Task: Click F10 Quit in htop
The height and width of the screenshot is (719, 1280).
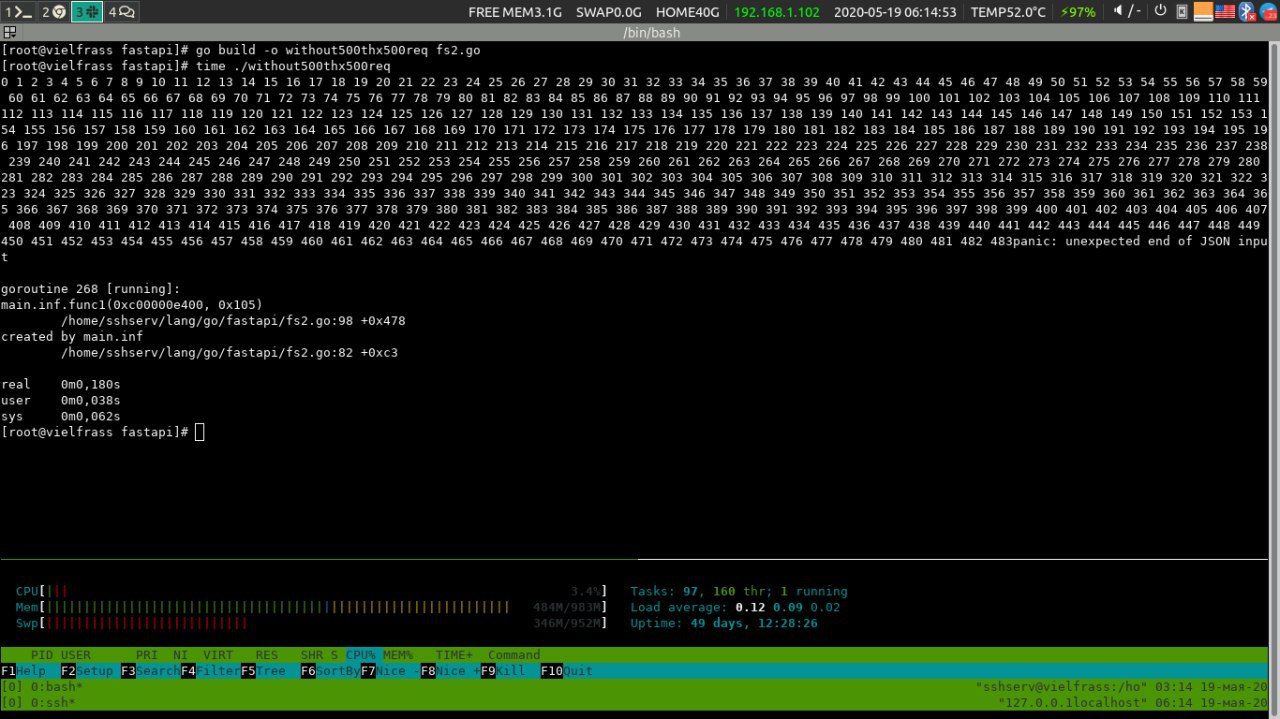Action: [x=567, y=671]
